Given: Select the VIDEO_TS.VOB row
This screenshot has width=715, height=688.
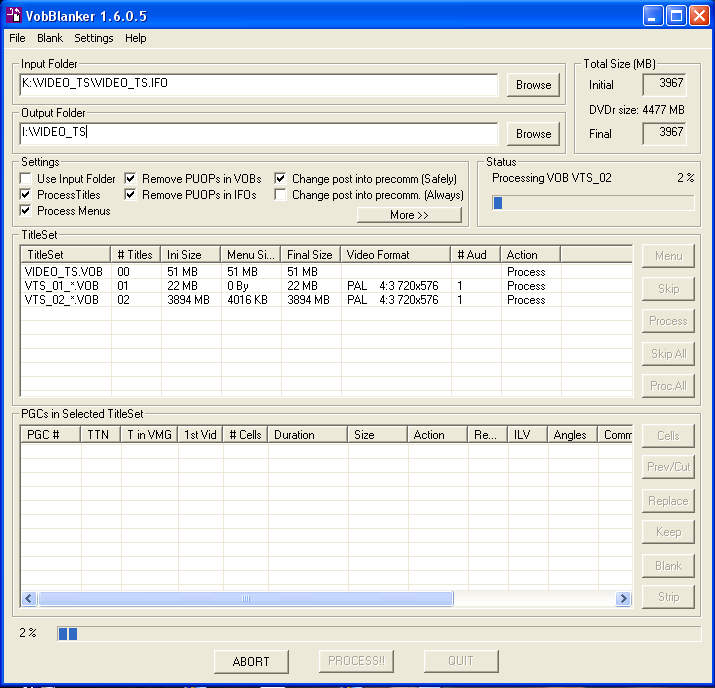Looking at the screenshot, I should click(x=326, y=272).
